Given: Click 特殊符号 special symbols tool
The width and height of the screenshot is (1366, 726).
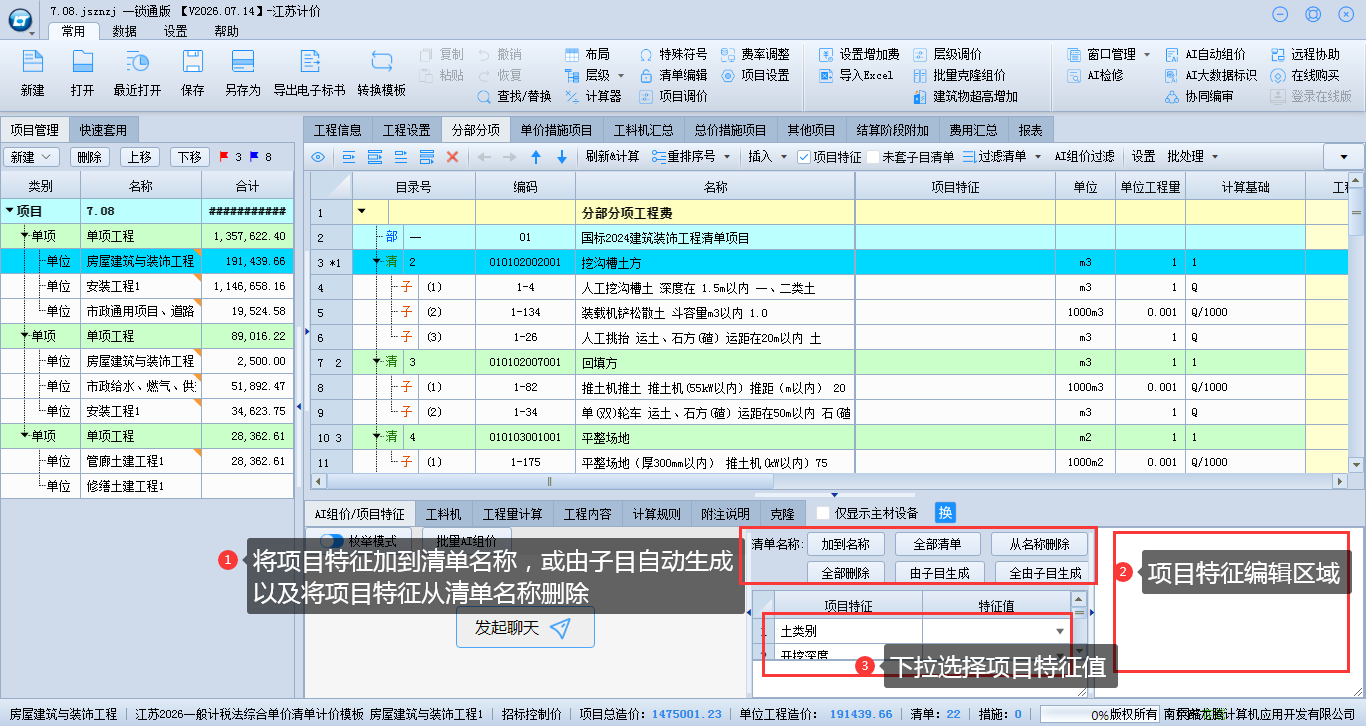Looking at the screenshot, I should coord(673,54).
